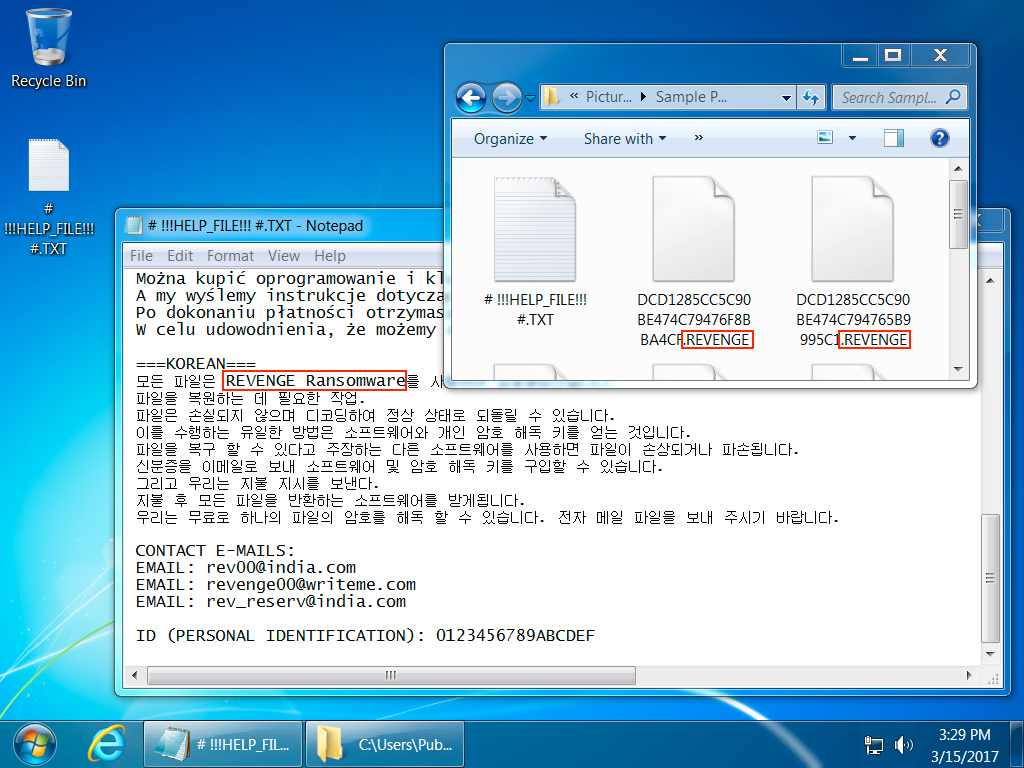The height and width of the screenshot is (768, 1024).
Task: Click the Change your view icon
Action: coord(825,138)
